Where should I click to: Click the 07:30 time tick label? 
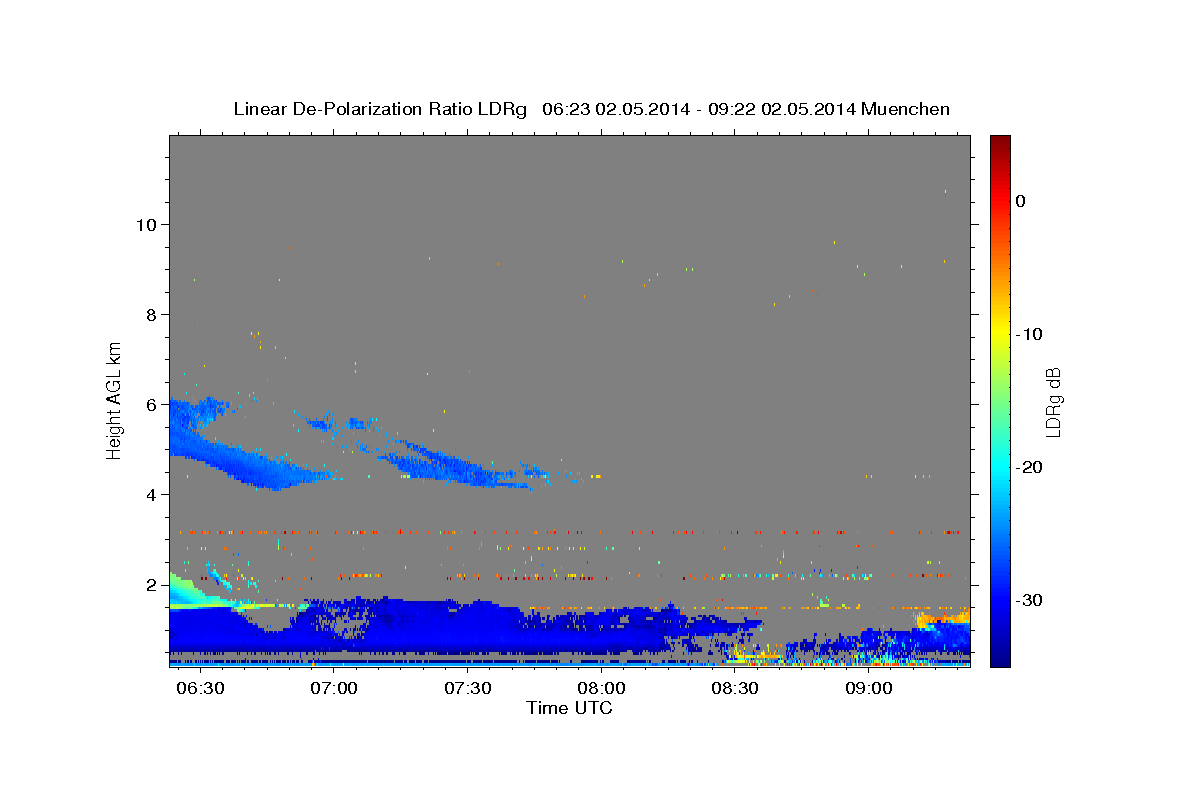pyautogui.click(x=467, y=689)
